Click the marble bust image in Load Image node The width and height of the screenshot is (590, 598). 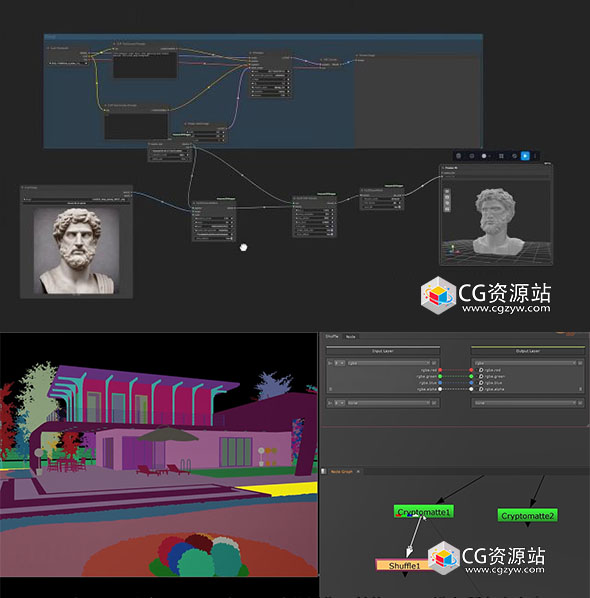click(76, 251)
